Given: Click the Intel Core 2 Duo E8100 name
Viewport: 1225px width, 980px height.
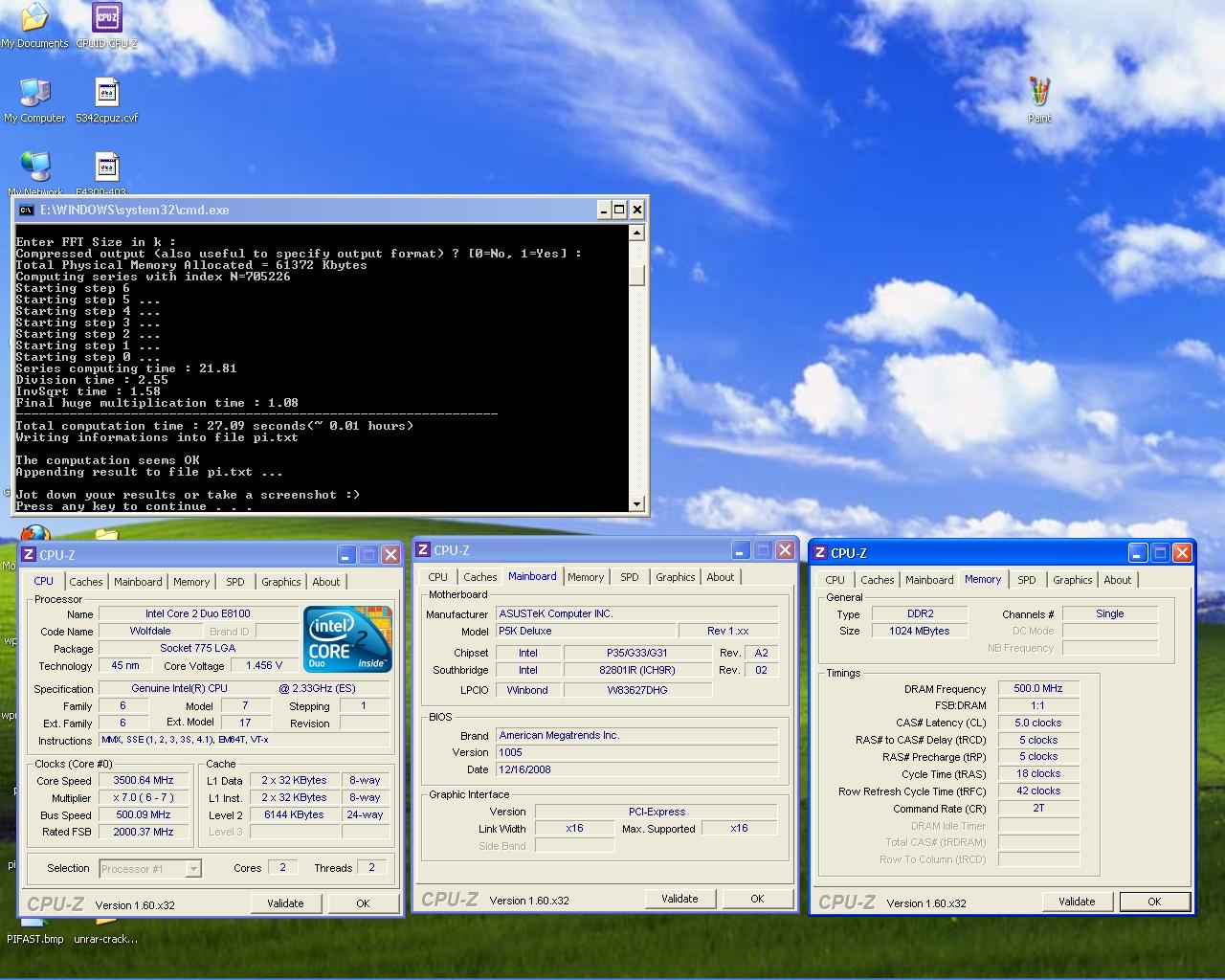Looking at the screenshot, I should coord(198,613).
